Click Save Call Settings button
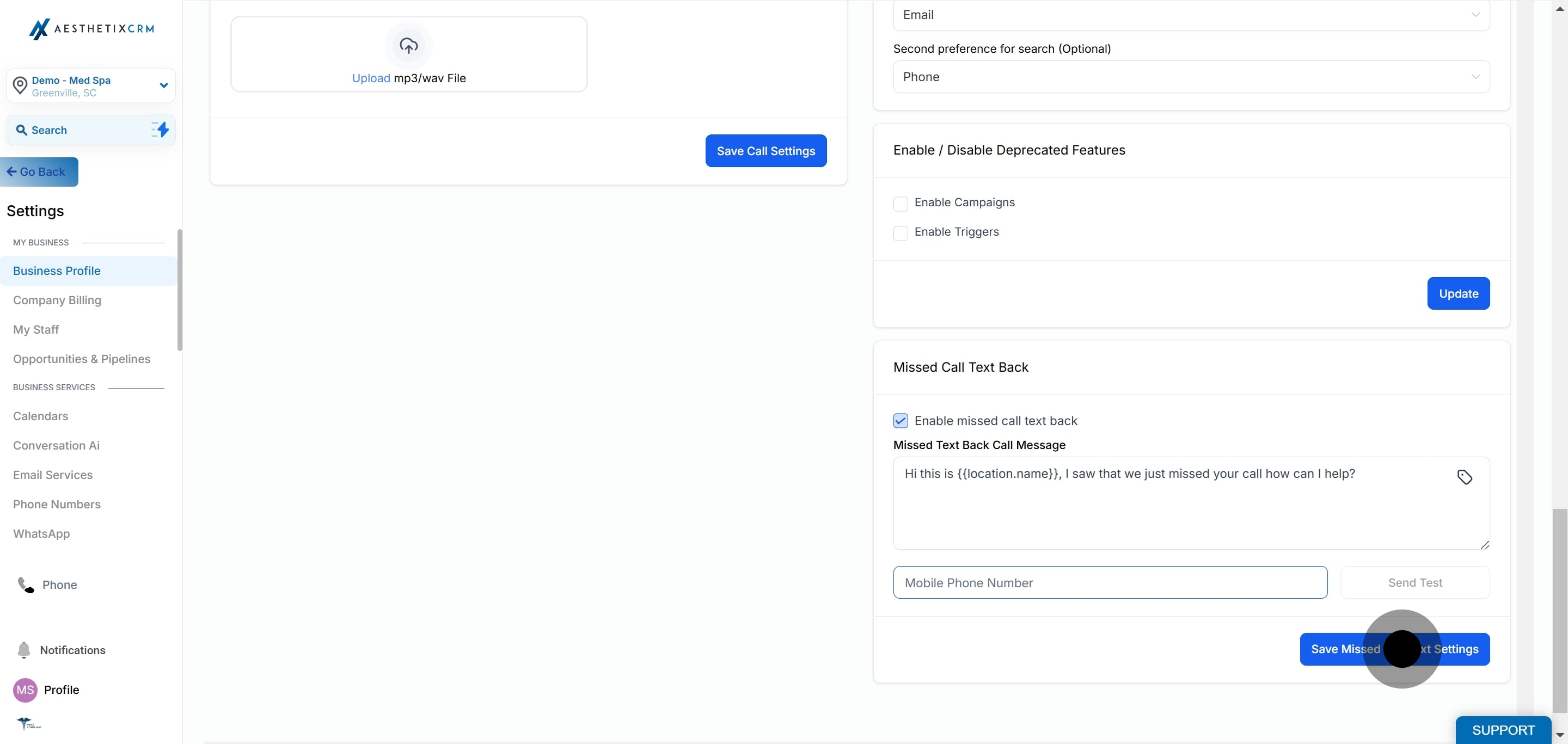Image resolution: width=1568 pixels, height=744 pixels. (x=765, y=151)
